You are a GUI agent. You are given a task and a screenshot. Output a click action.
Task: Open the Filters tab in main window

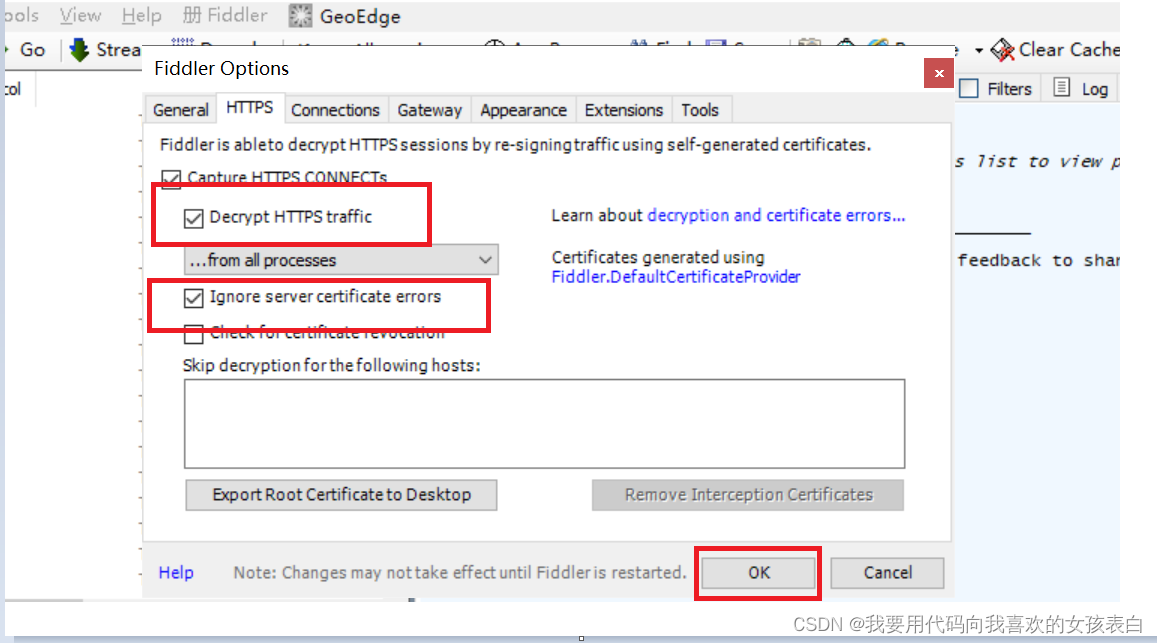[x=995, y=89]
